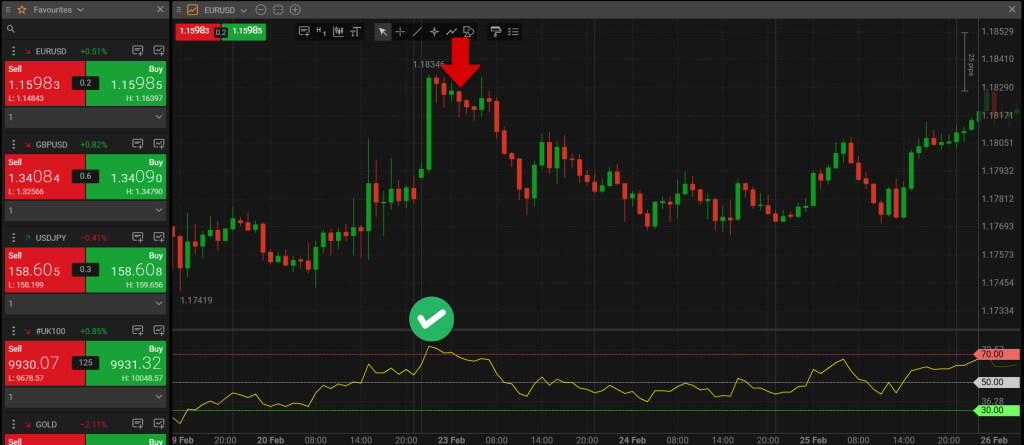Select the crosshair tool in chart toolbar

(400, 31)
